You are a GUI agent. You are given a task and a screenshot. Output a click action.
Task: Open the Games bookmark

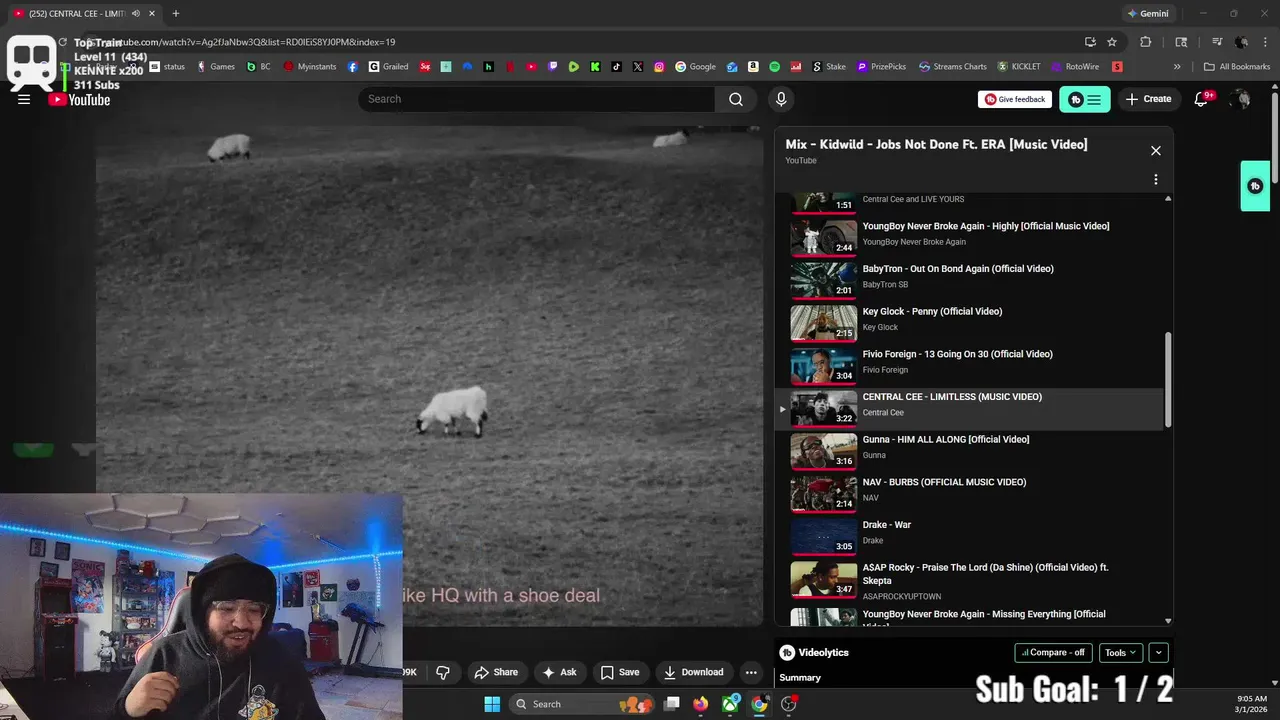click(x=216, y=67)
